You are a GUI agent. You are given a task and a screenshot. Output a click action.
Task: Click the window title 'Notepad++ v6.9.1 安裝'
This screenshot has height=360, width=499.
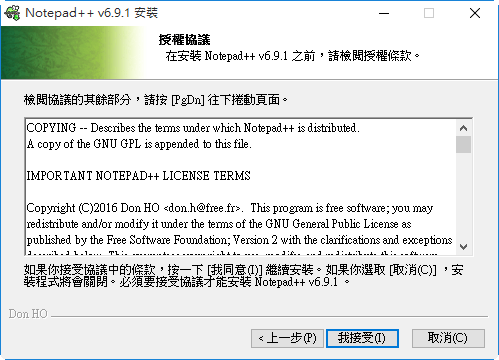pos(91,13)
